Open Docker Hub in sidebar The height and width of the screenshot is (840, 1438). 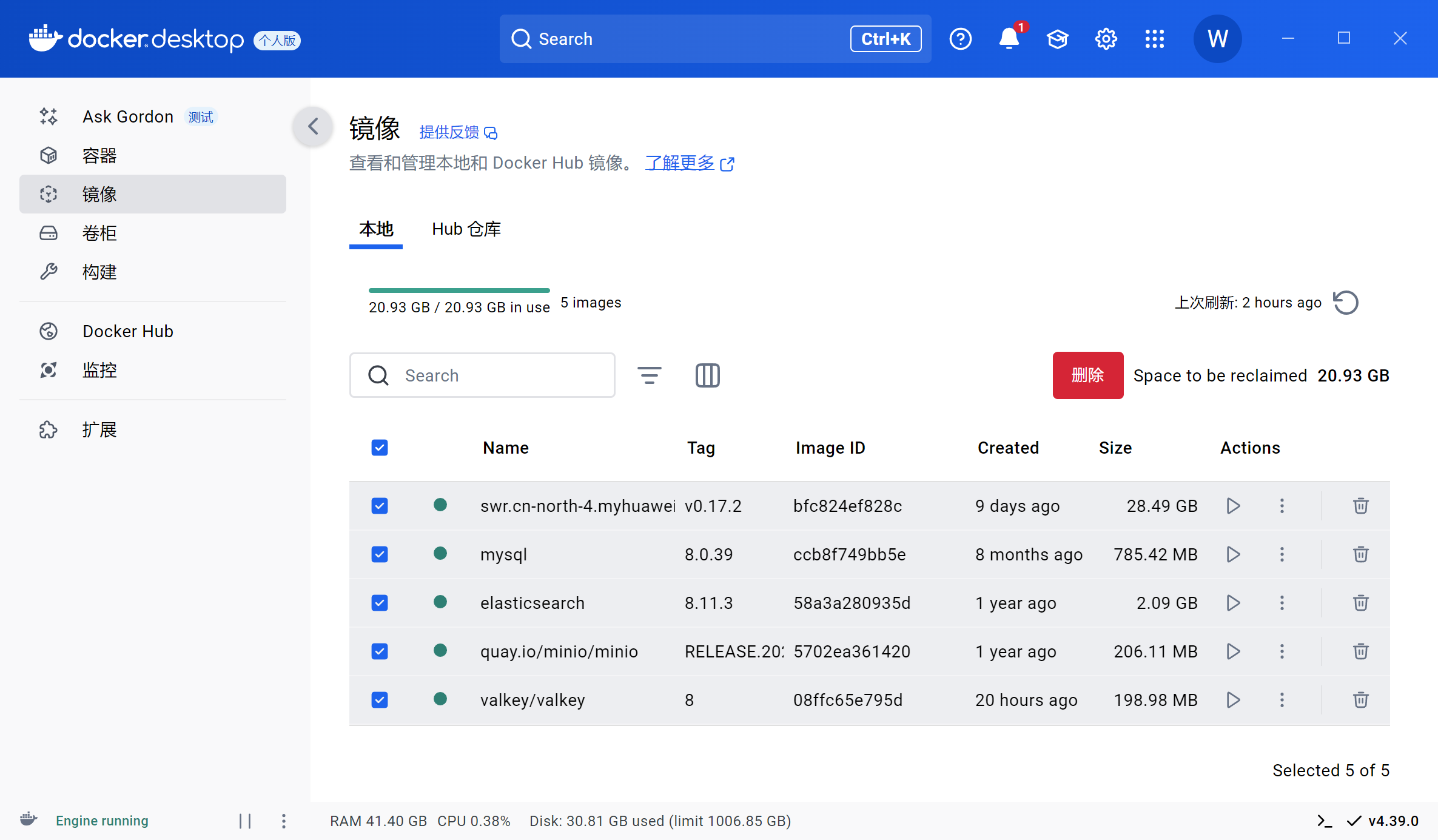153,331
